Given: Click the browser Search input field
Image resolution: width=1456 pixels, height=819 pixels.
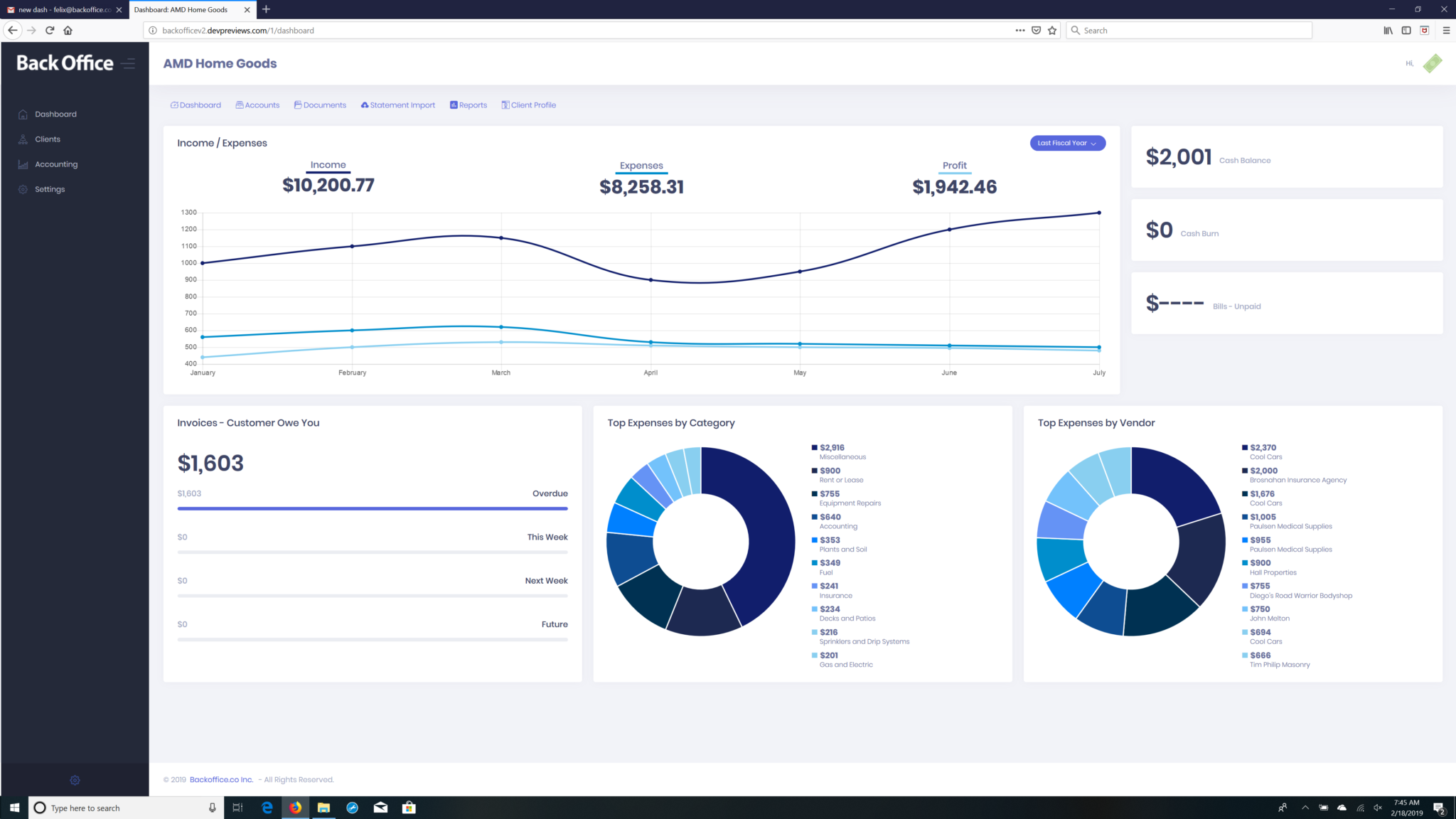Looking at the screenshot, I should pyautogui.click(x=1194, y=31).
